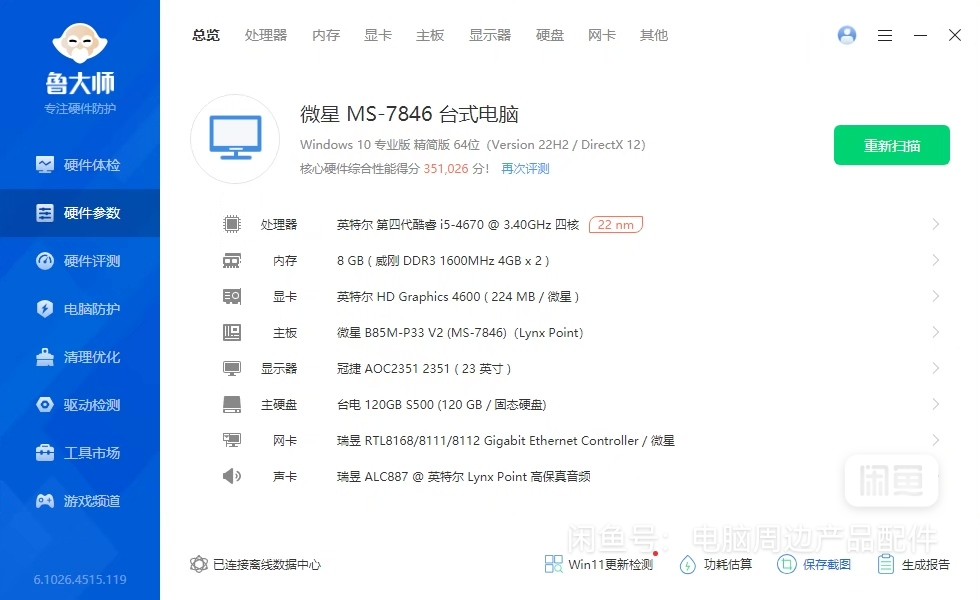980x600 pixels.
Task: Expand the 显卡 row chevron
Action: [936, 296]
